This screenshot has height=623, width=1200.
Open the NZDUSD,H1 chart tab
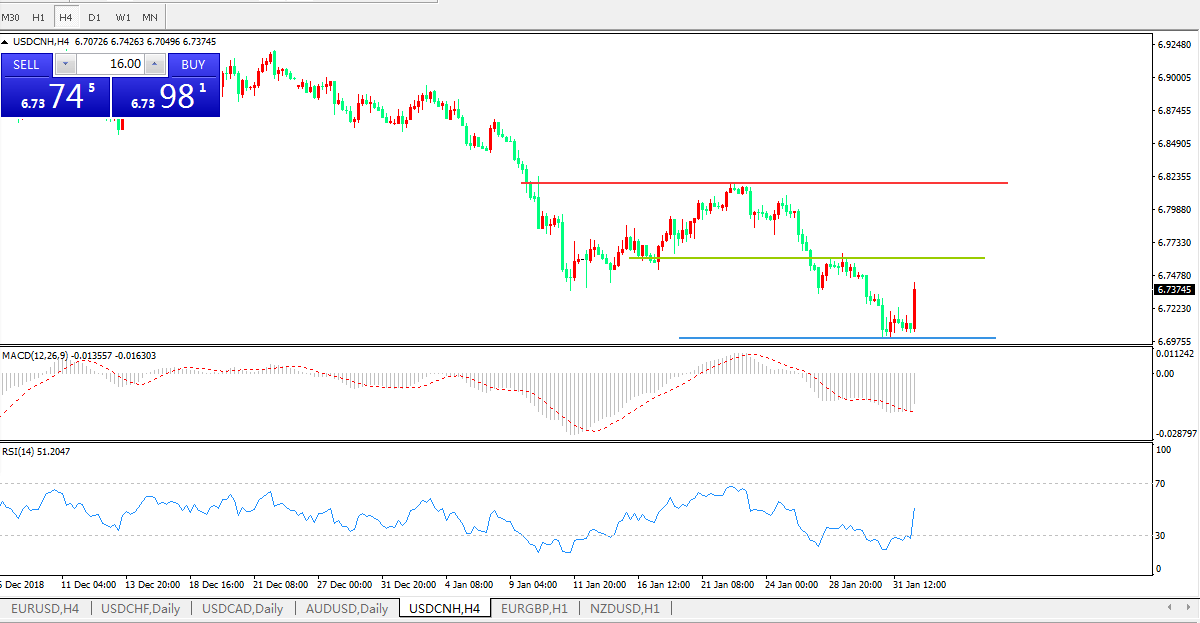click(x=624, y=608)
